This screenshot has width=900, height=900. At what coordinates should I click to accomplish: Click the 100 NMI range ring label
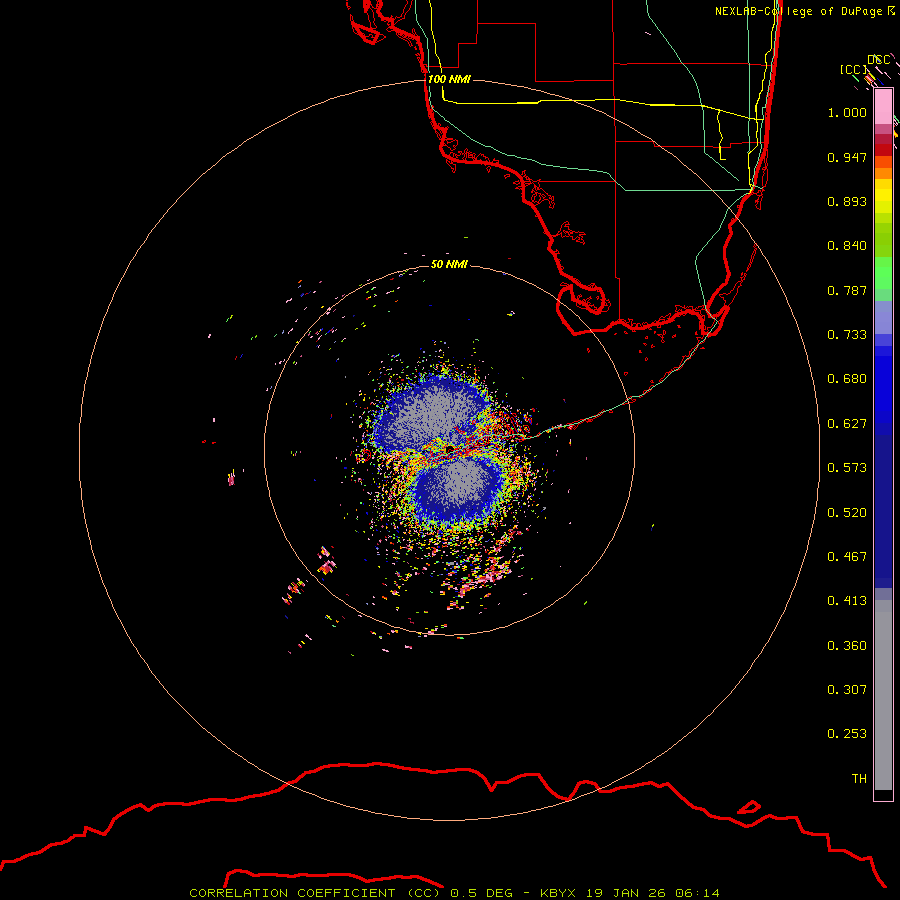click(449, 79)
